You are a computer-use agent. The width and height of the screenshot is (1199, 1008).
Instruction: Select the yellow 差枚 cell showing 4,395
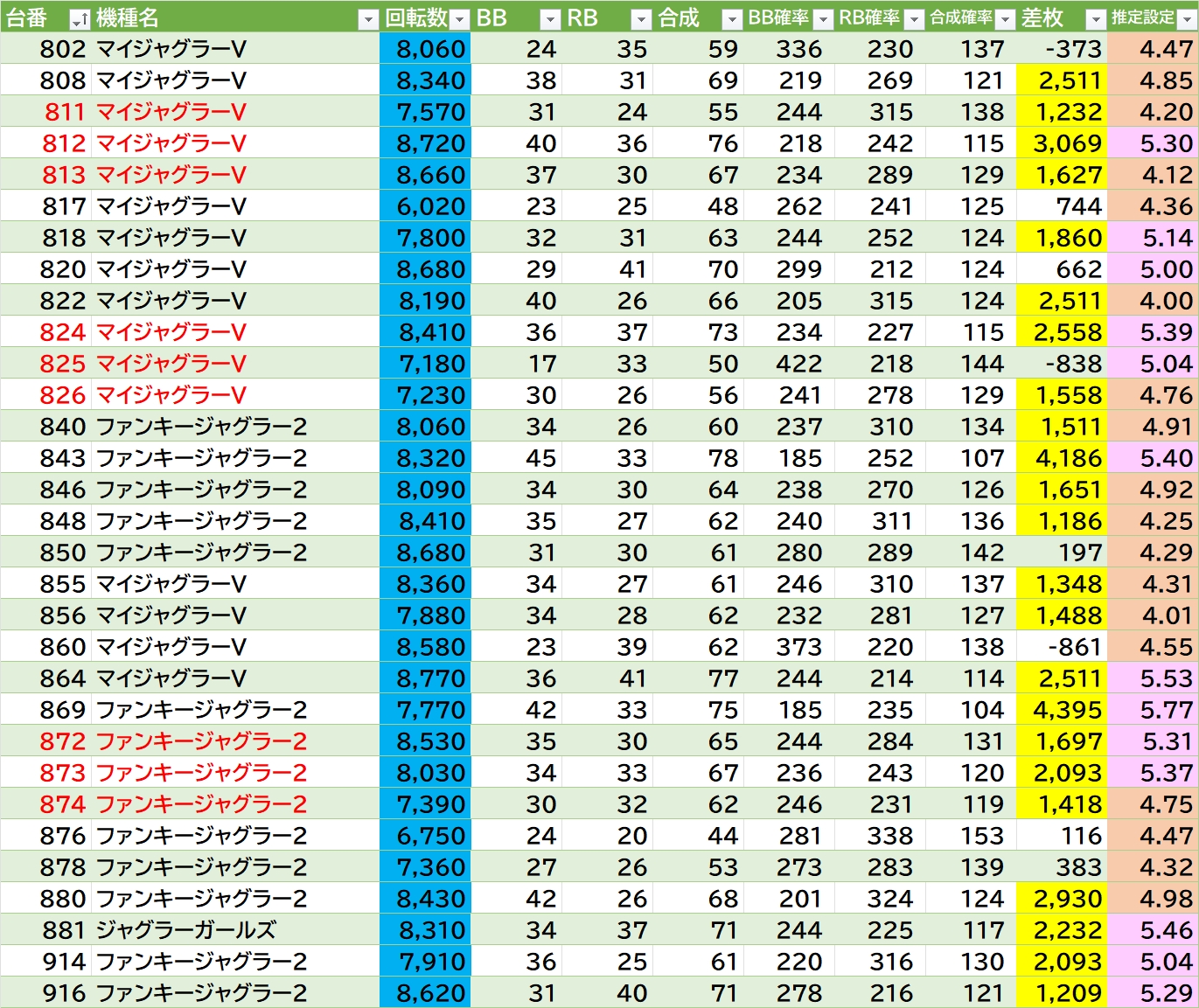tap(1061, 710)
